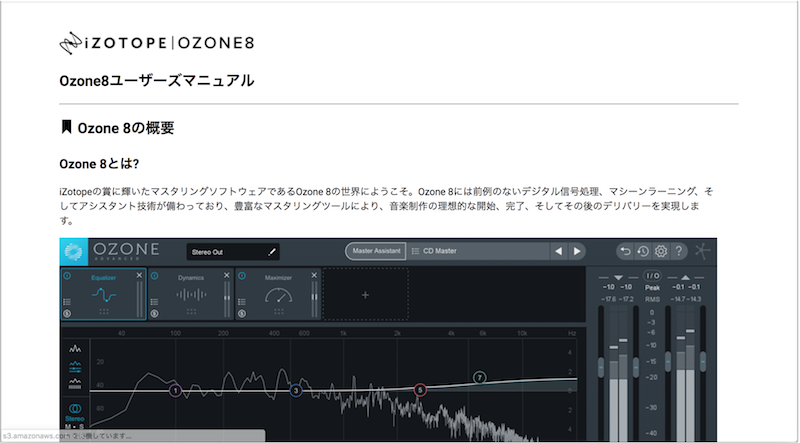Click the Dynamics waveform icon
Screen dimensions: 800x443
pos(191,295)
